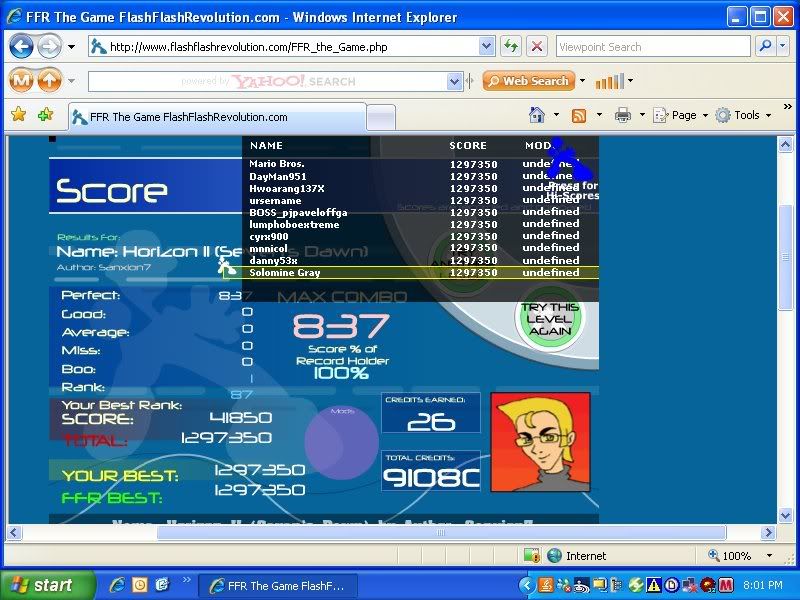Select the FFR The Game browser tab
800x600 pixels.
(215, 117)
